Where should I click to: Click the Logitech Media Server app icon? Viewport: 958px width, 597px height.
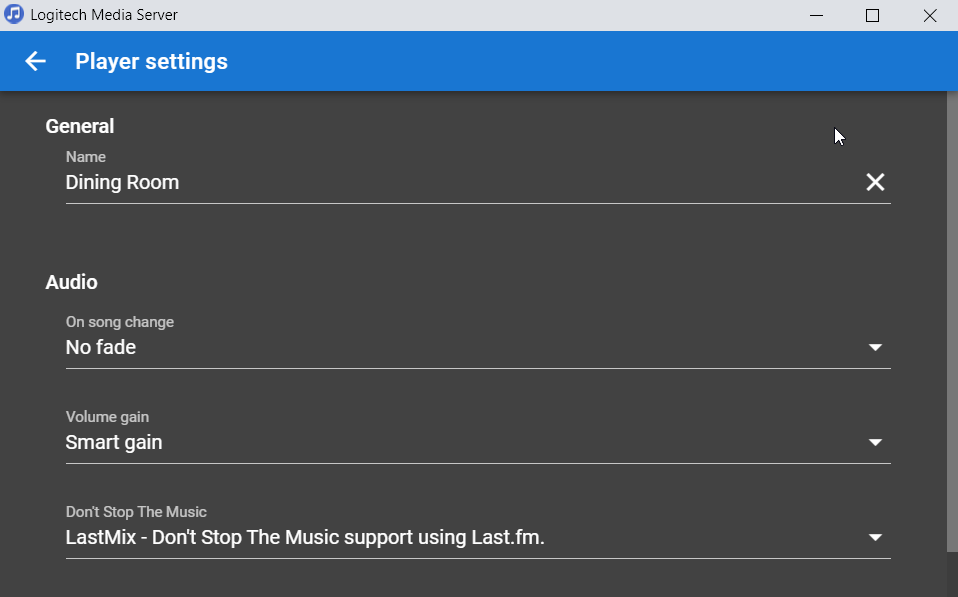(14, 15)
